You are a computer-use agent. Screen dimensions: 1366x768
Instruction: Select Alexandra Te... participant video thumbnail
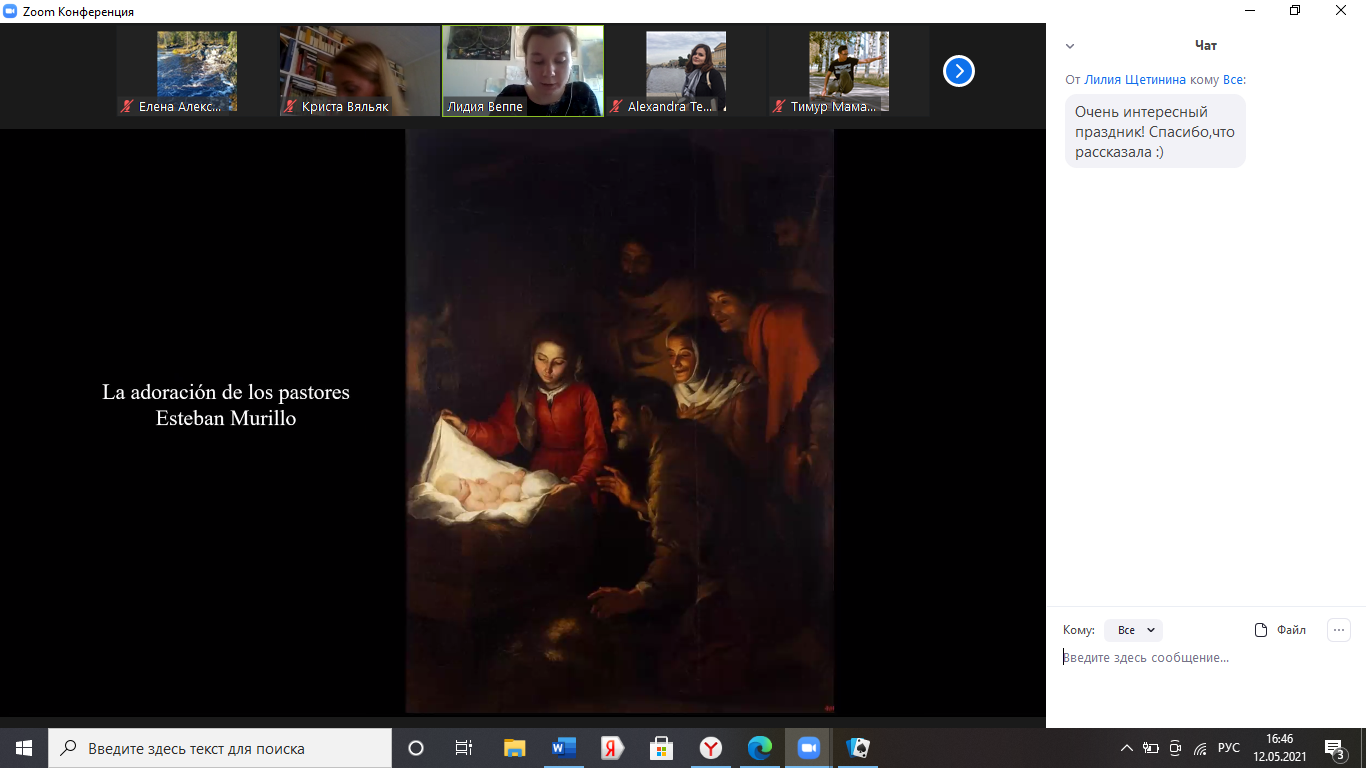tap(686, 71)
